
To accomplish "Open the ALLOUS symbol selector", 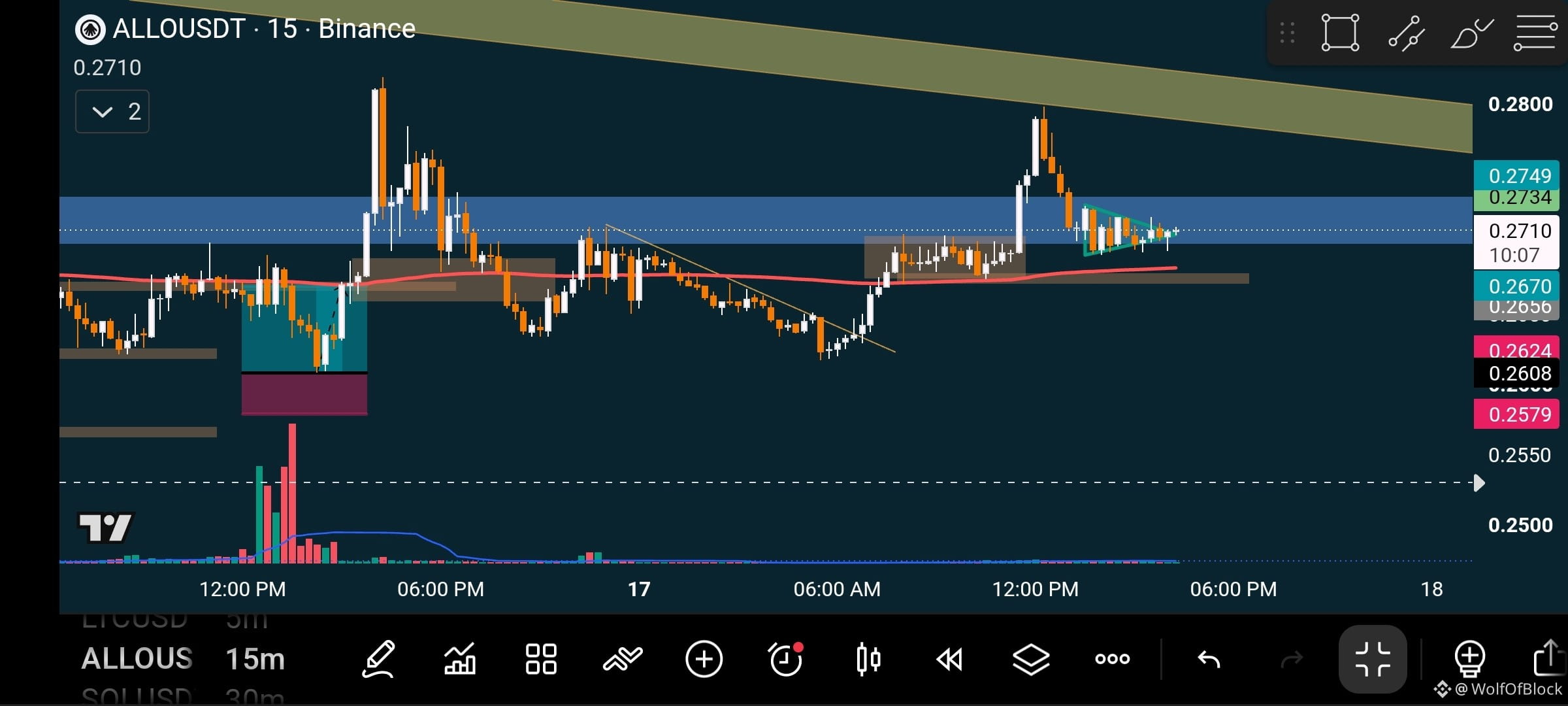I will [x=137, y=659].
